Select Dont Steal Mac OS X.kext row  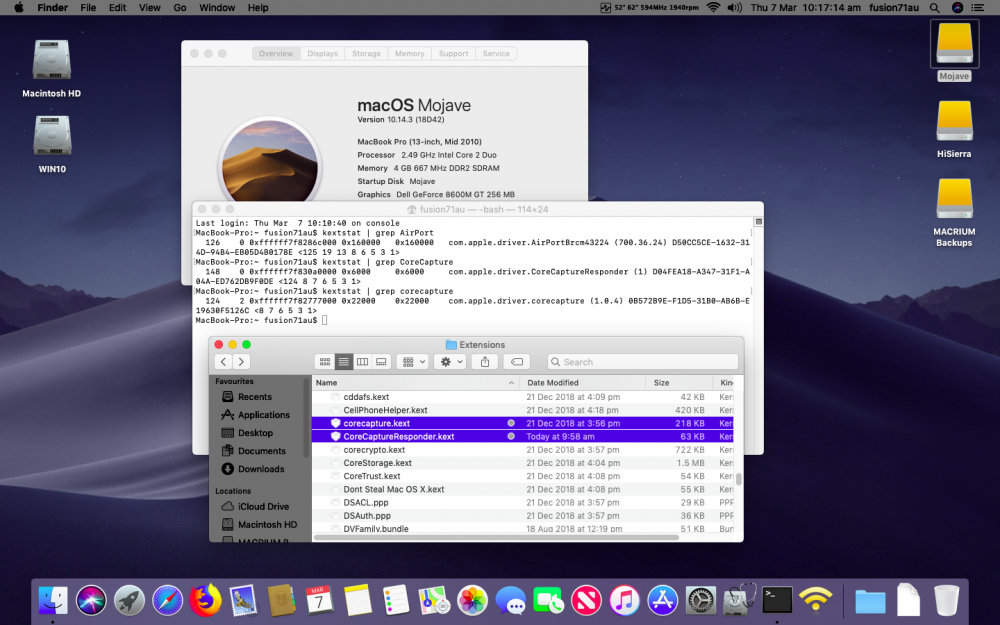(522, 489)
